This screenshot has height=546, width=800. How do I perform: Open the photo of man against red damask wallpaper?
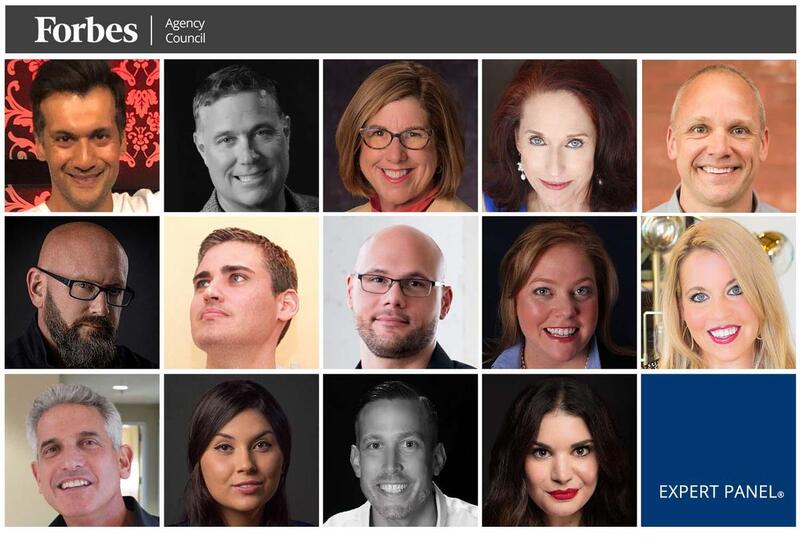82,136
